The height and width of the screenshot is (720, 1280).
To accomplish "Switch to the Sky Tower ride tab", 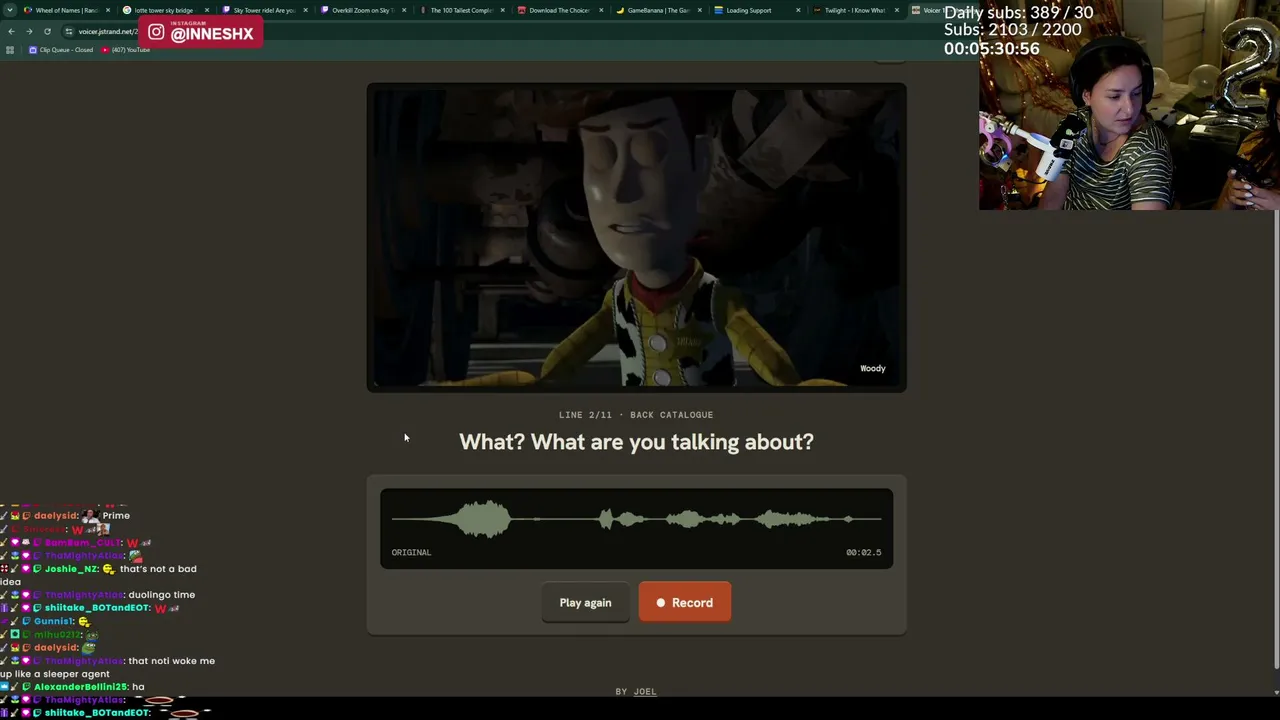I will coord(263,10).
